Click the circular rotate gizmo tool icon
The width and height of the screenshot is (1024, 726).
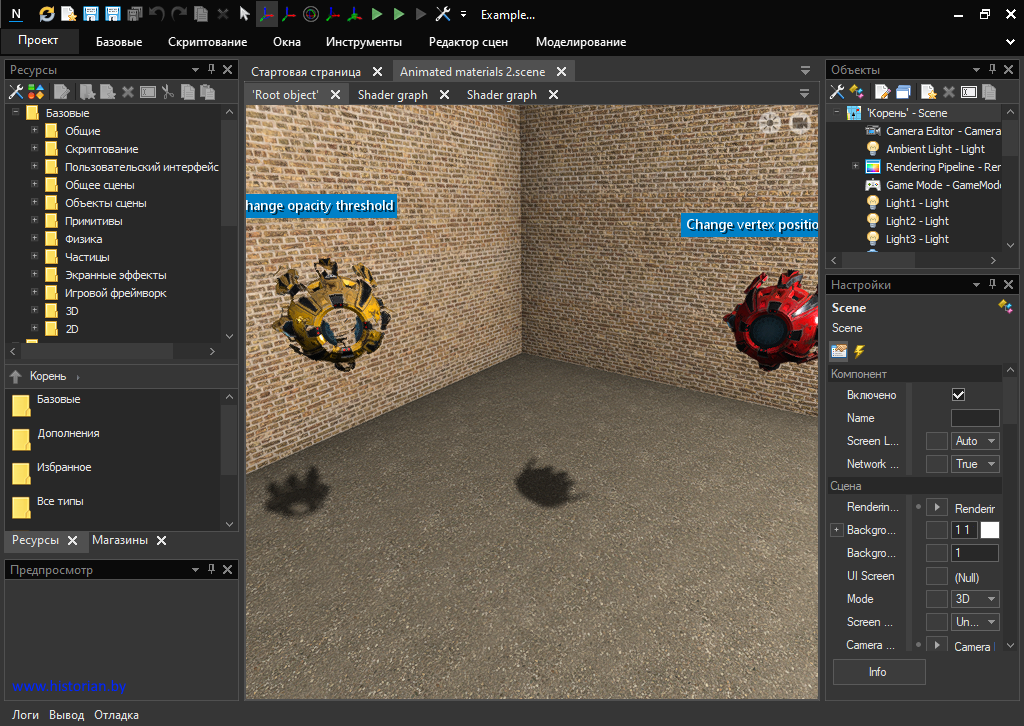(x=311, y=14)
